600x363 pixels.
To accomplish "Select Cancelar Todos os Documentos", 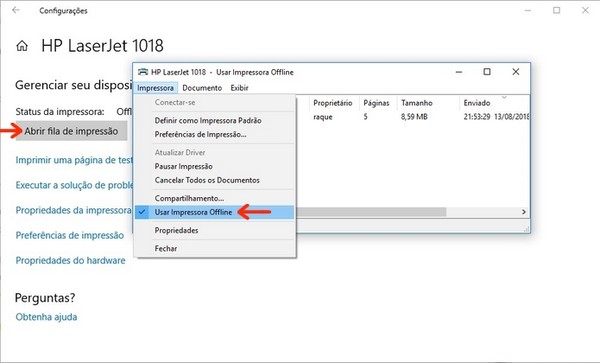I will 207,180.
